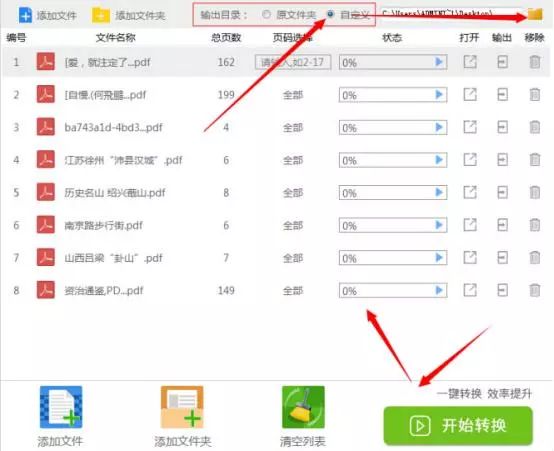Click the bottom 添加文件夹 folder icon

tap(182, 407)
